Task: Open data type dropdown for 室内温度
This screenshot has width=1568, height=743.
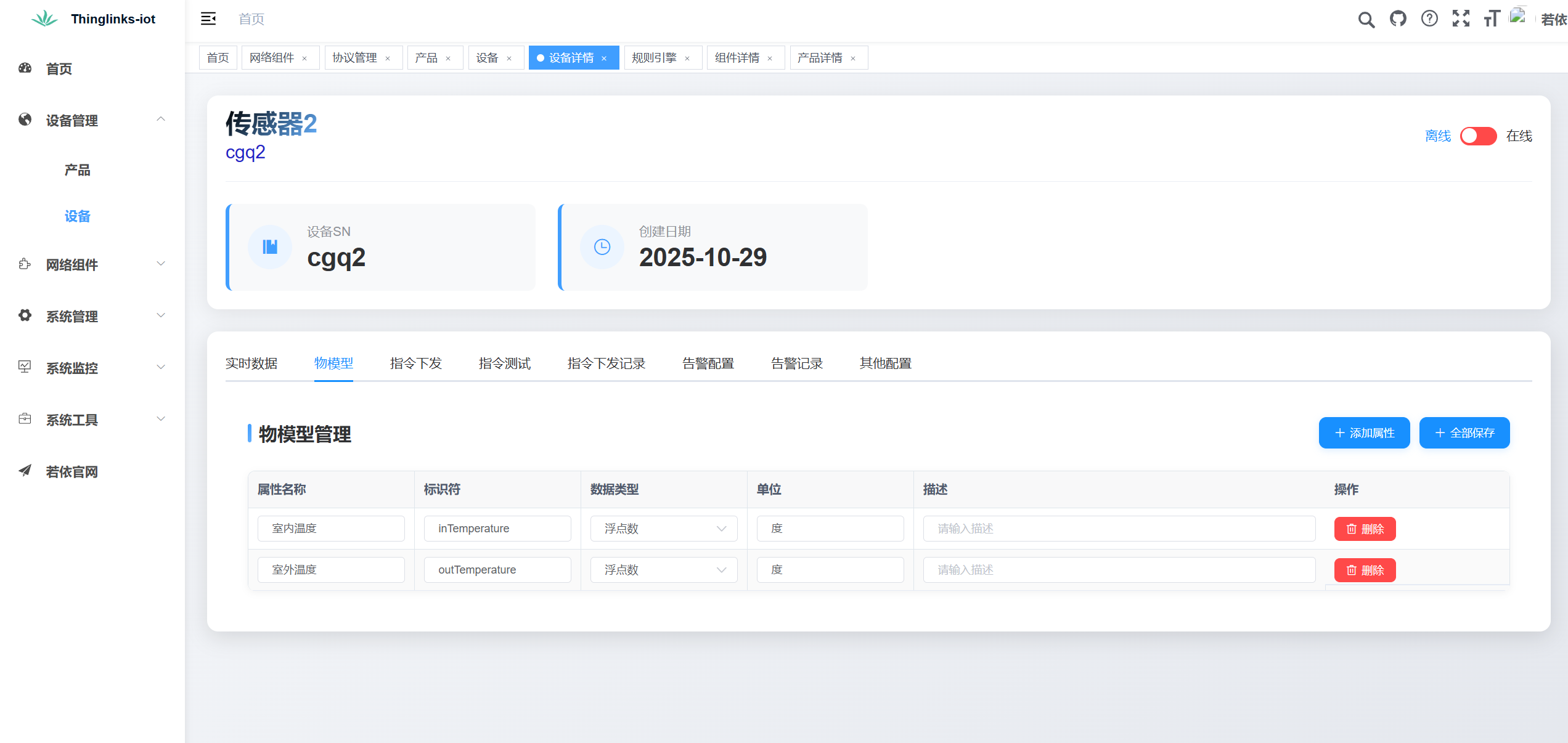Action: 663,529
